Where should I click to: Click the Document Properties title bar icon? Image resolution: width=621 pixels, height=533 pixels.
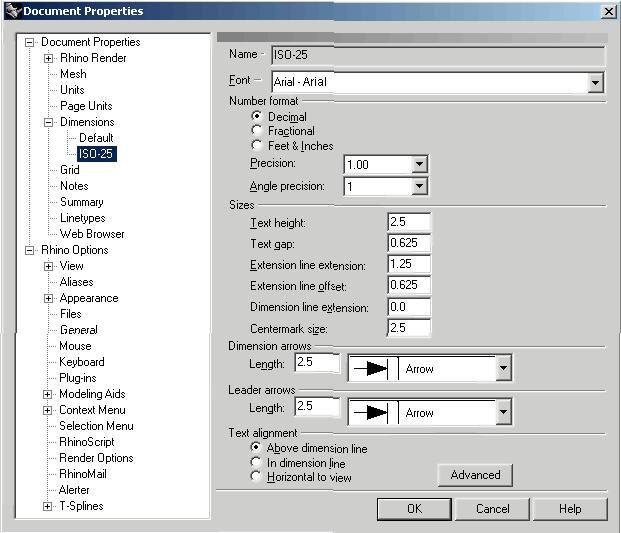coord(12,11)
